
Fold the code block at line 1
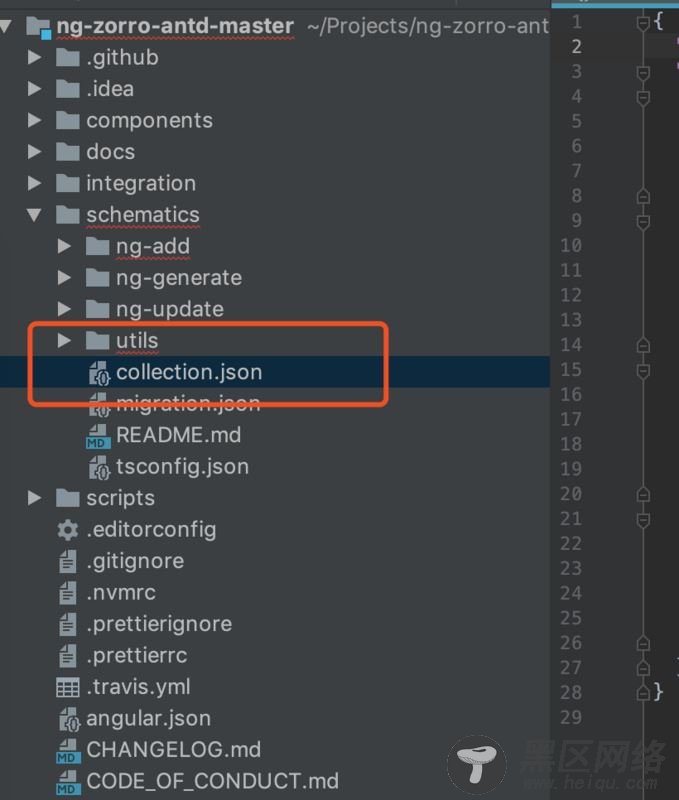pyautogui.click(x=643, y=23)
